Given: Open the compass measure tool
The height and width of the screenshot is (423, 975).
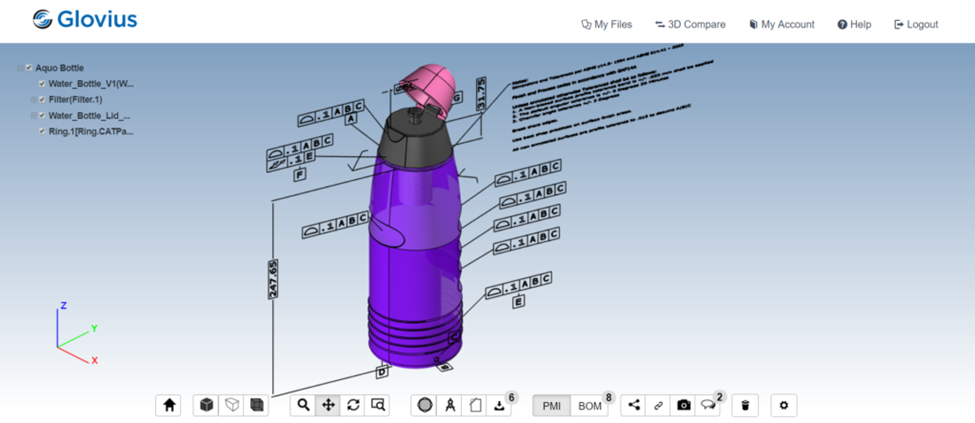Looking at the screenshot, I should point(450,405).
